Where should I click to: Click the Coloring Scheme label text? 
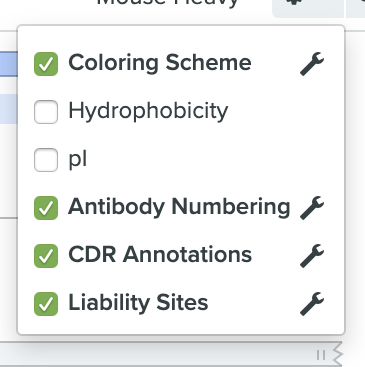click(x=160, y=63)
